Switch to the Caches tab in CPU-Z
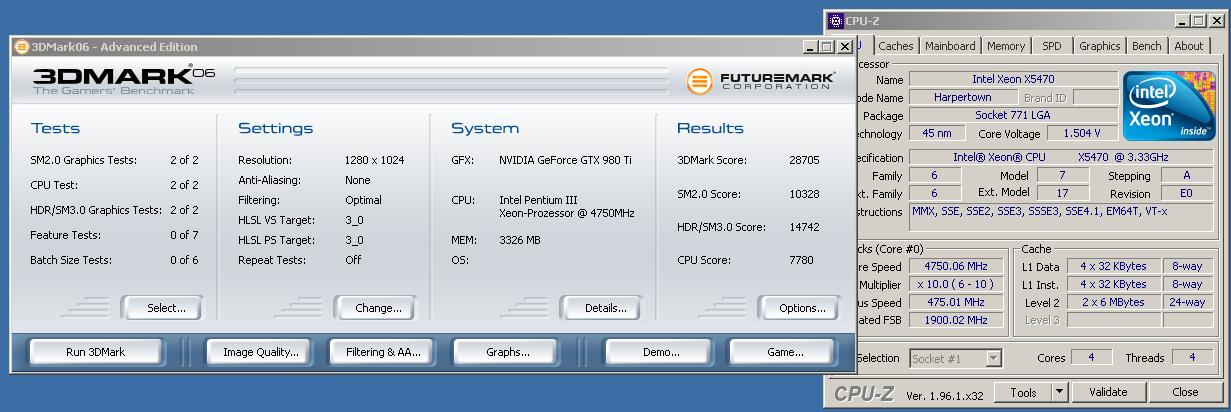This screenshot has width=1231, height=412. click(896, 46)
